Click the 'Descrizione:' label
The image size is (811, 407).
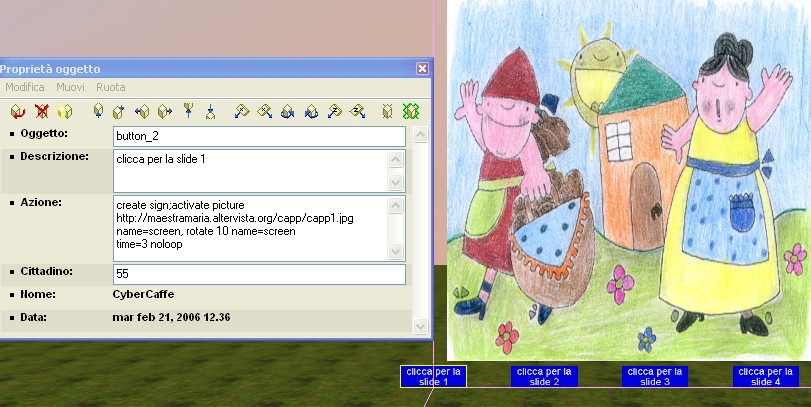(x=54, y=156)
